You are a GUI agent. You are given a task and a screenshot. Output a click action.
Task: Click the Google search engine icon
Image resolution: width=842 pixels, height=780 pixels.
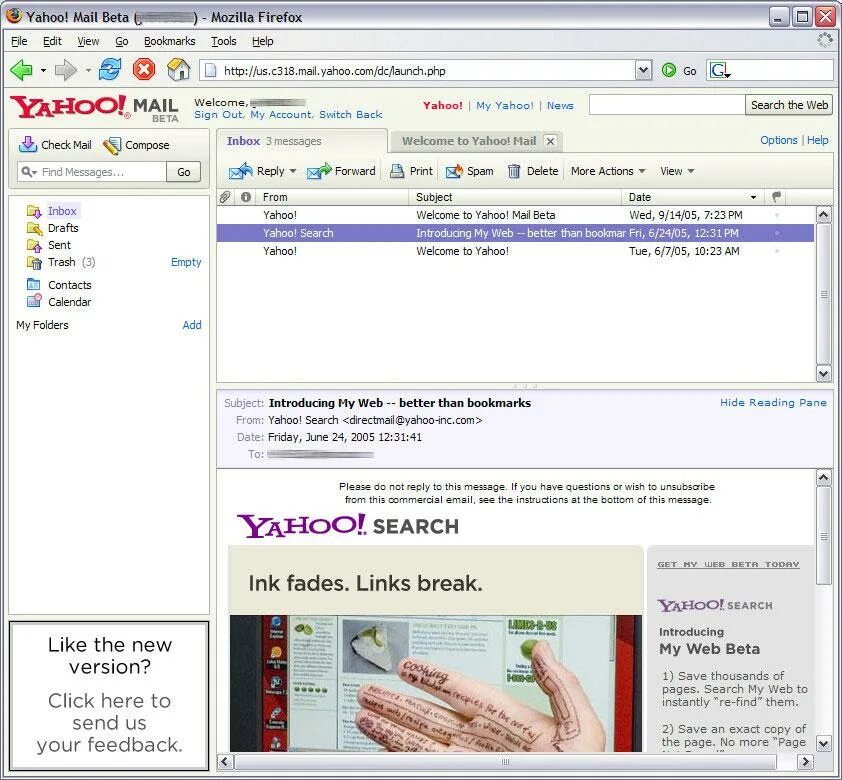click(720, 70)
